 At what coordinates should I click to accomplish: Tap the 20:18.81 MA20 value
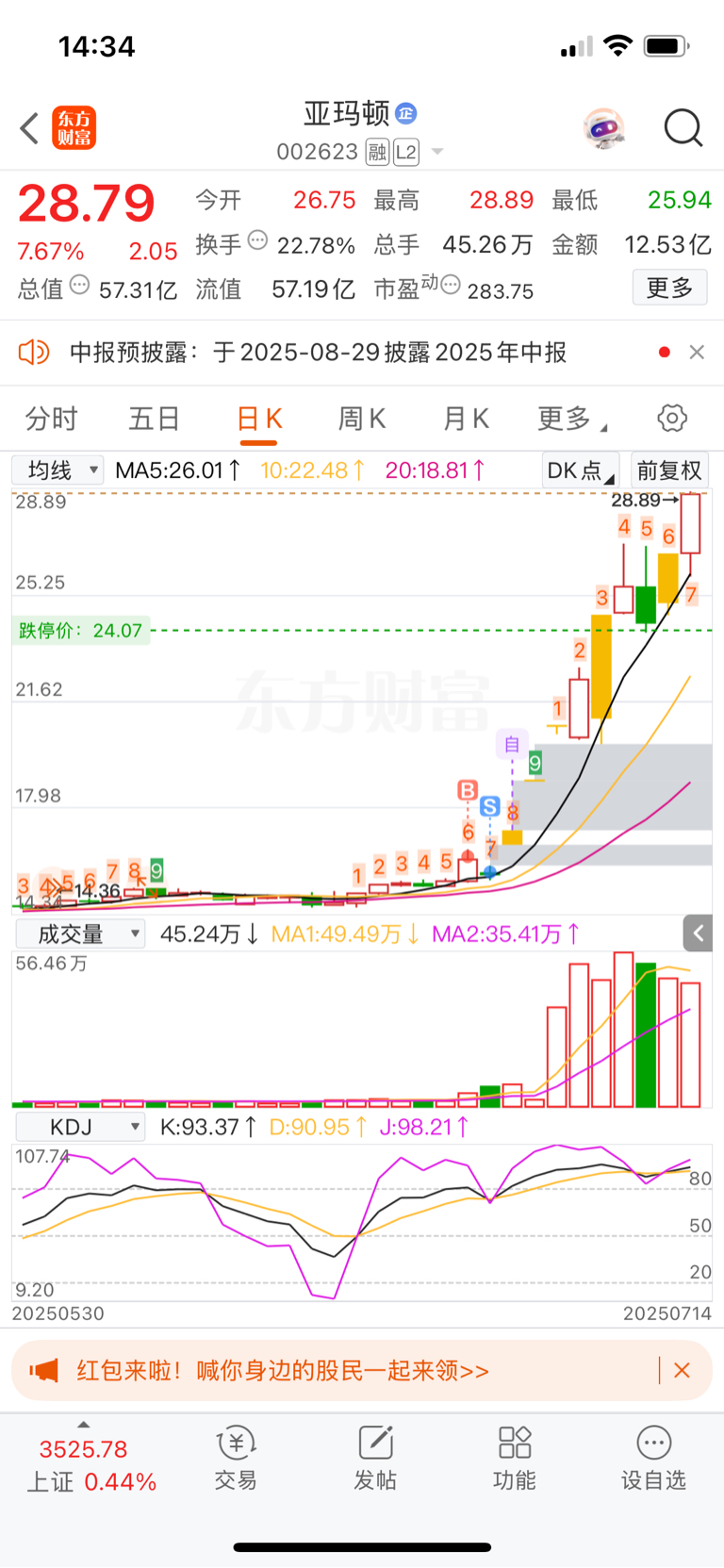(435, 470)
